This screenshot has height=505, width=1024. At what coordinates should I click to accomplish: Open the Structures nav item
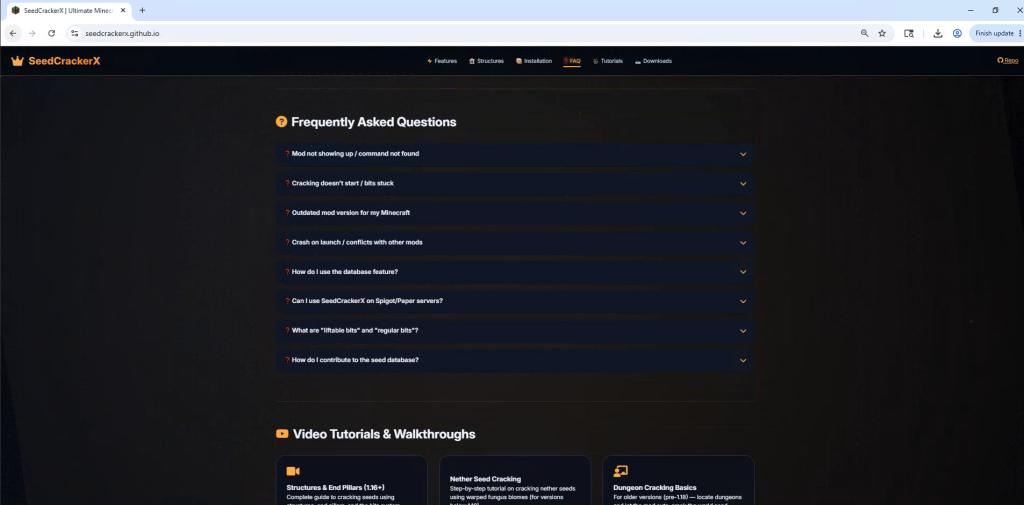(487, 61)
